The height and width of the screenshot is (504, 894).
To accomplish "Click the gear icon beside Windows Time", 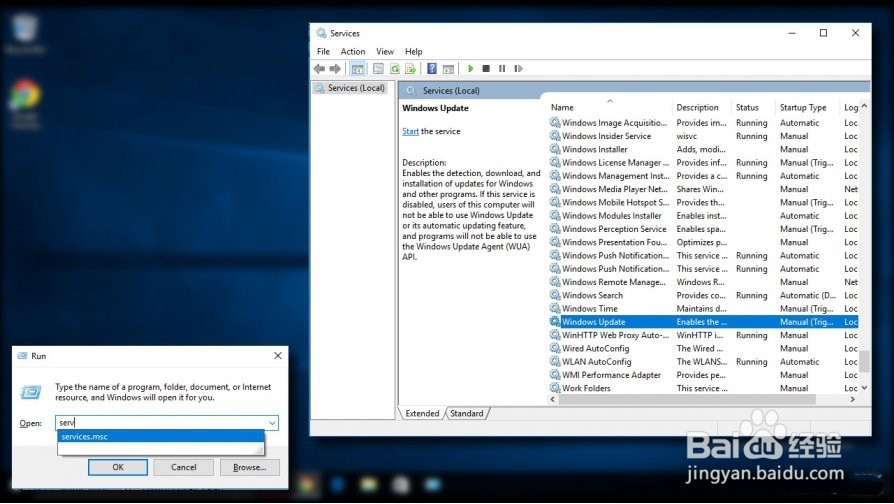I will 555,308.
